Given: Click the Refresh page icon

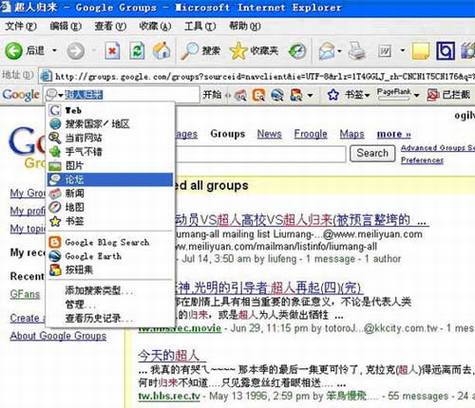Looking at the screenshot, I should [x=136, y=51].
